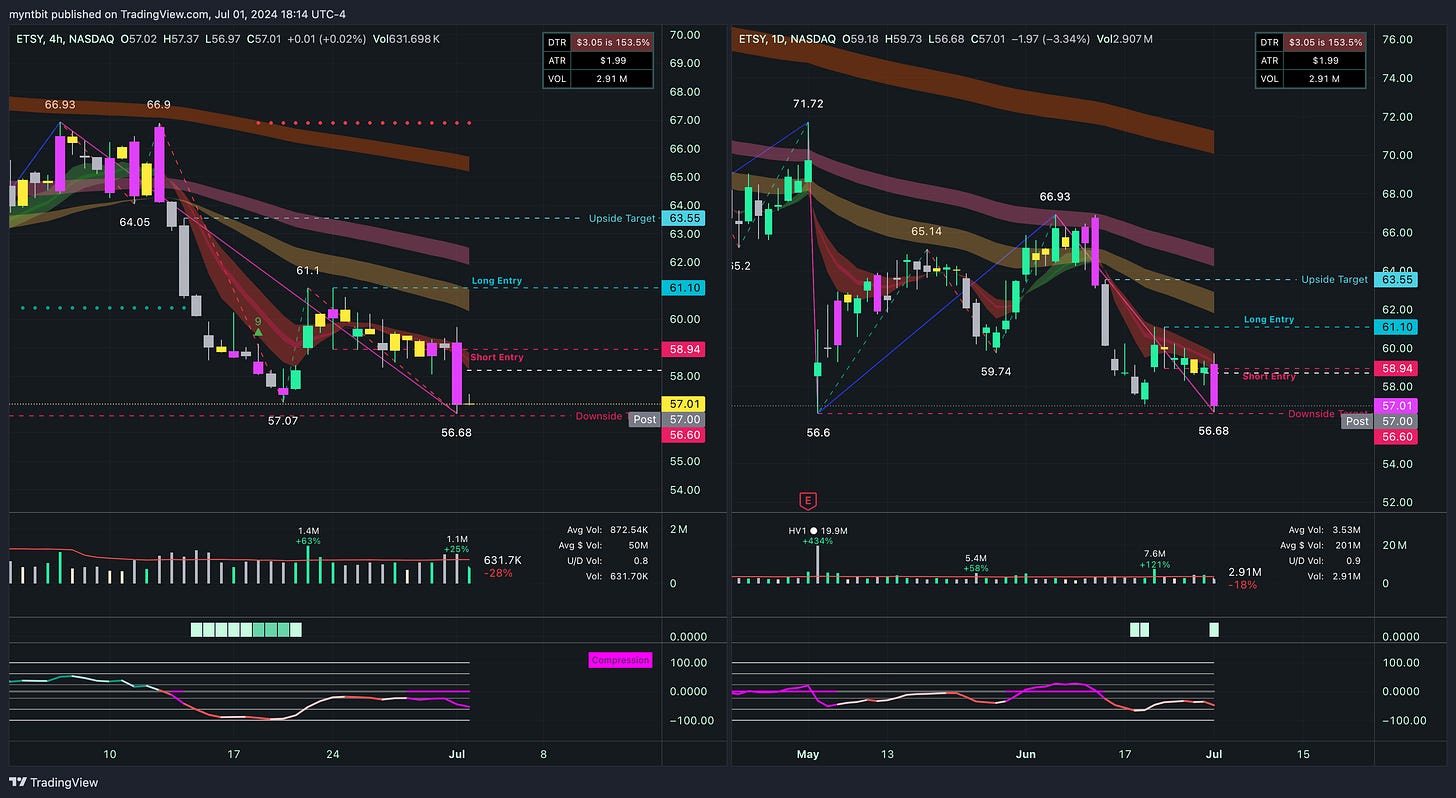This screenshot has height=798, width=1456.
Task: Click the 71.72 swing high label on 1D chart
Action: coord(807,104)
